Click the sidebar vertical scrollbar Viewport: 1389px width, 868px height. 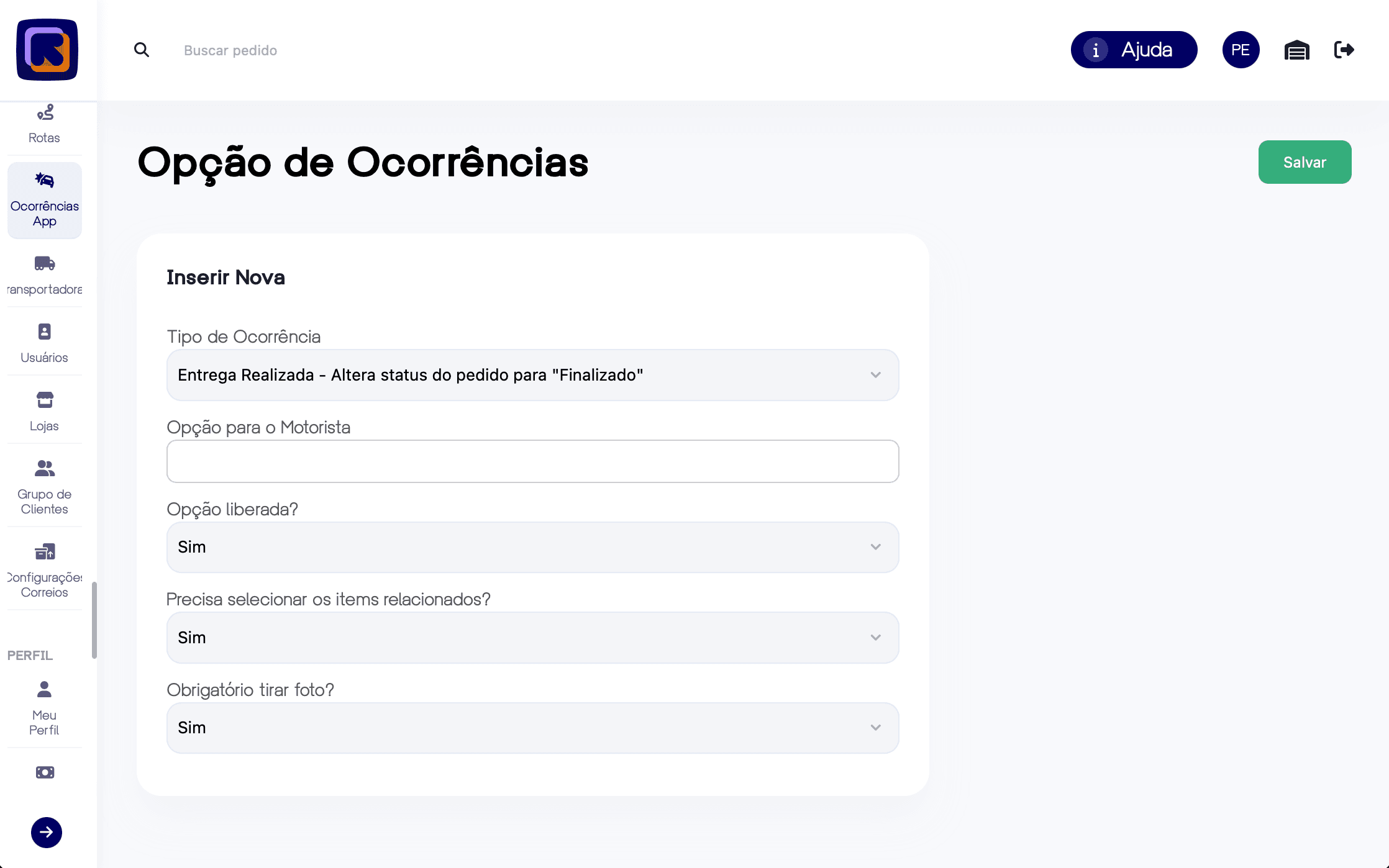tap(94, 620)
